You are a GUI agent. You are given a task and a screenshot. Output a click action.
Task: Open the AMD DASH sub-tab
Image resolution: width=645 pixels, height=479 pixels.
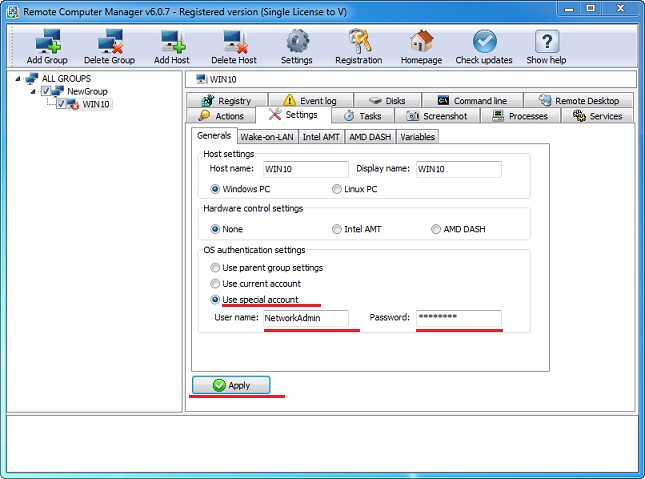[x=370, y=137]
